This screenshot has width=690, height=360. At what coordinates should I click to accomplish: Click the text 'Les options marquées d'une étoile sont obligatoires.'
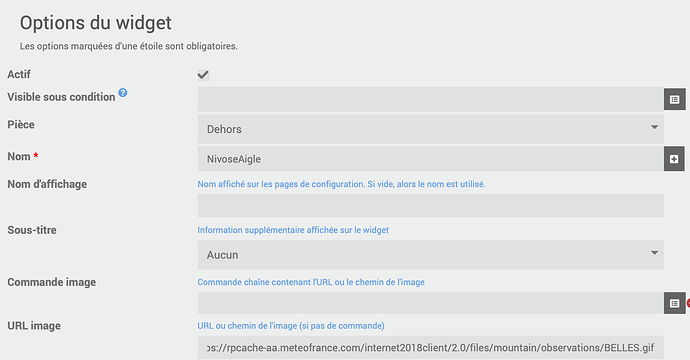(128, 46)
